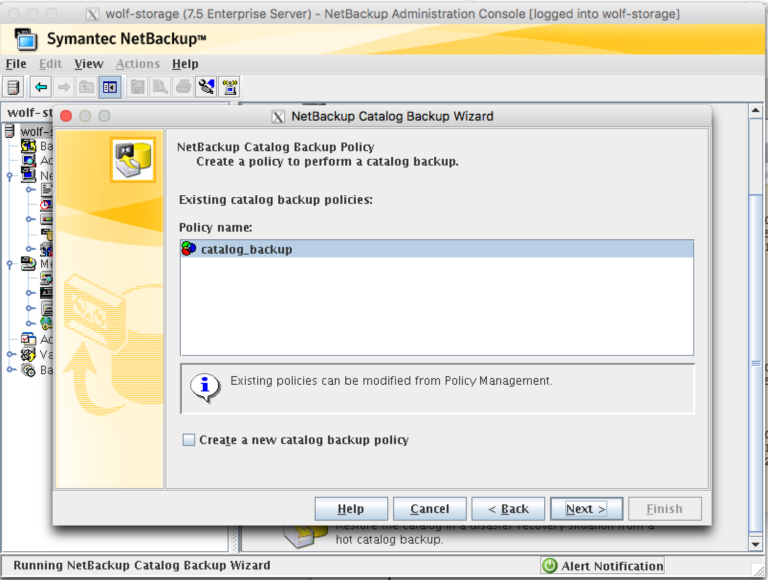Screen dimensions: 768x580
Task: Open the File menu
Action: click(16, 64)
